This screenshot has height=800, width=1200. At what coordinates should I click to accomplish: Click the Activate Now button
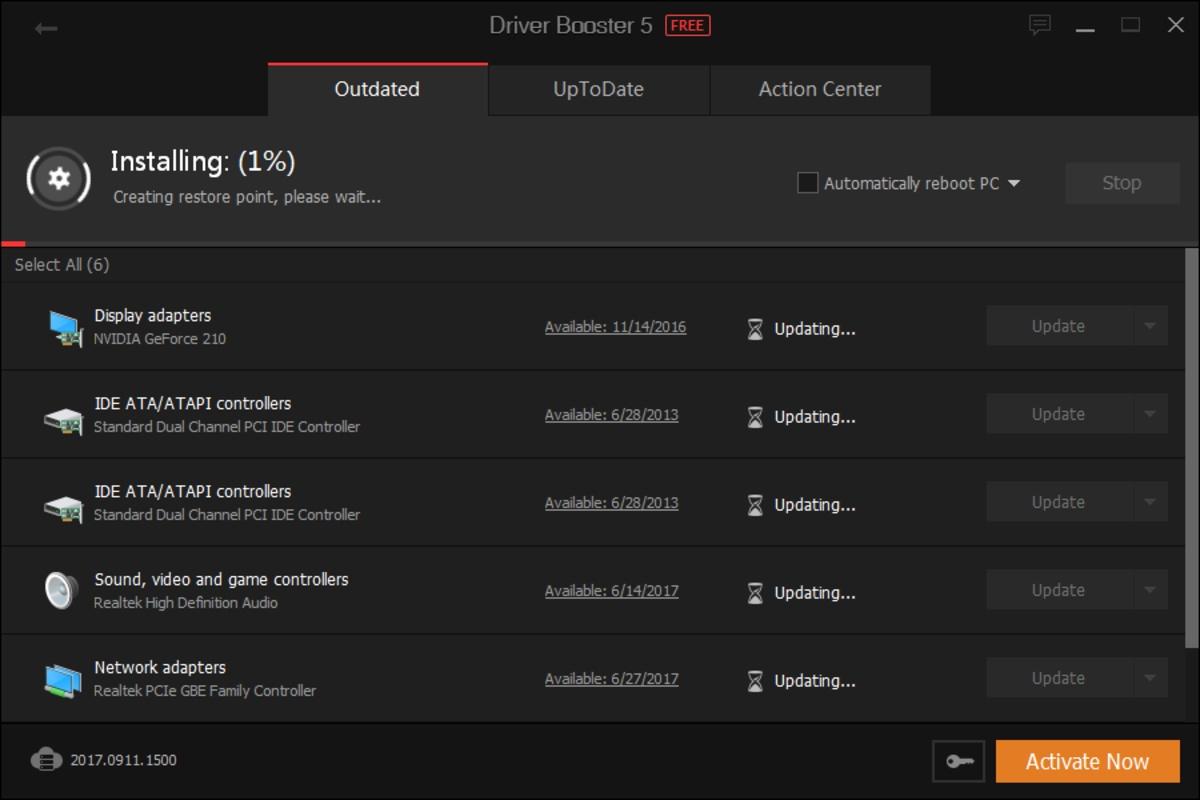tap(1087, 761)
